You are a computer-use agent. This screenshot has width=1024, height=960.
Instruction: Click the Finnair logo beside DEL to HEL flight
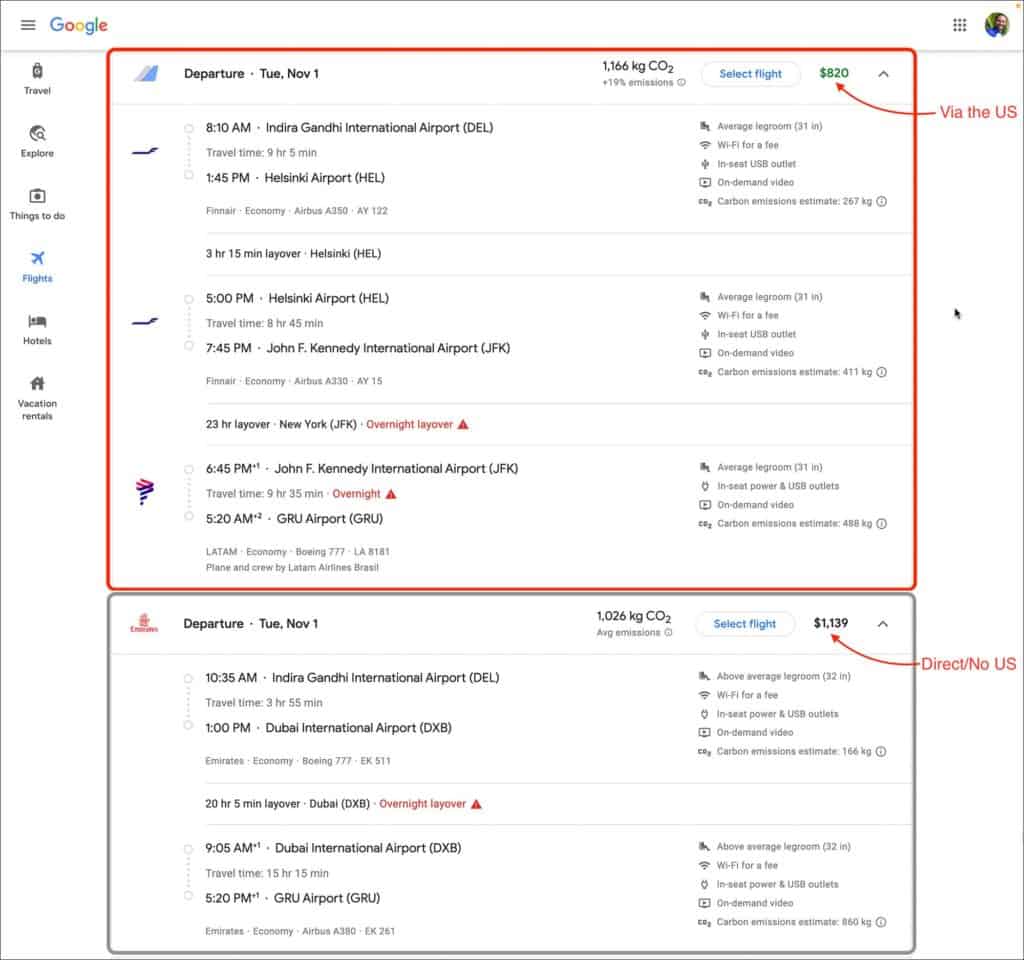(x=145, y=152)
